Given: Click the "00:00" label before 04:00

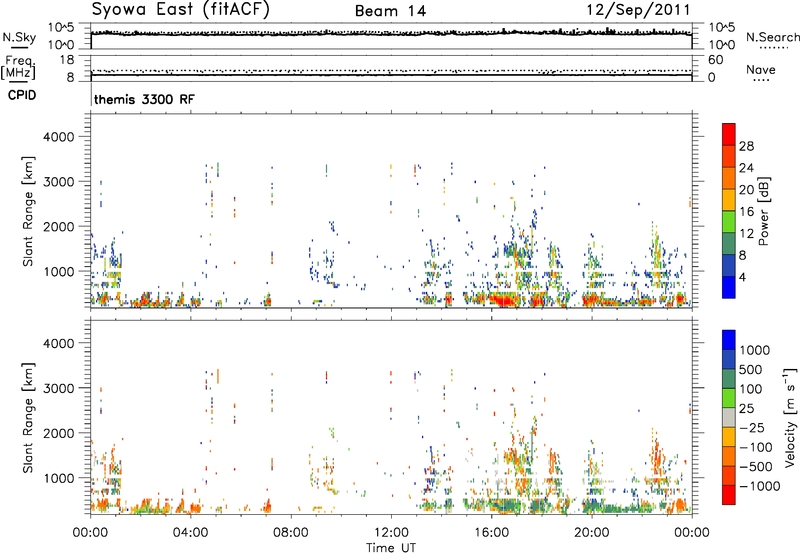Looking at the screenshot, I should tap(90, 533).
